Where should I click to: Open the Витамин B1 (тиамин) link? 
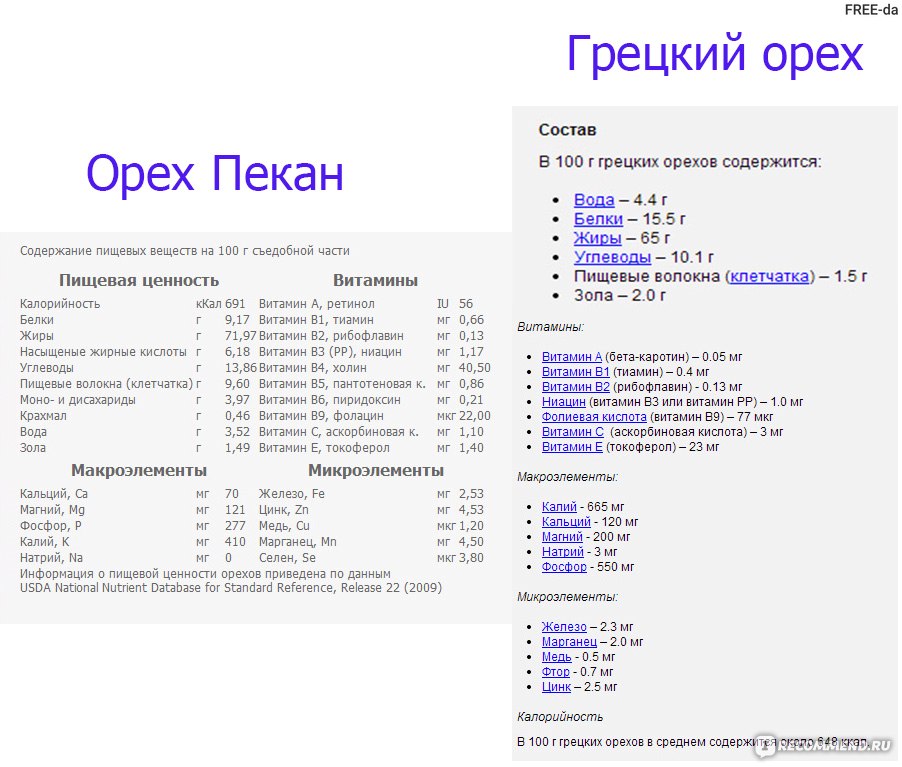574,371
